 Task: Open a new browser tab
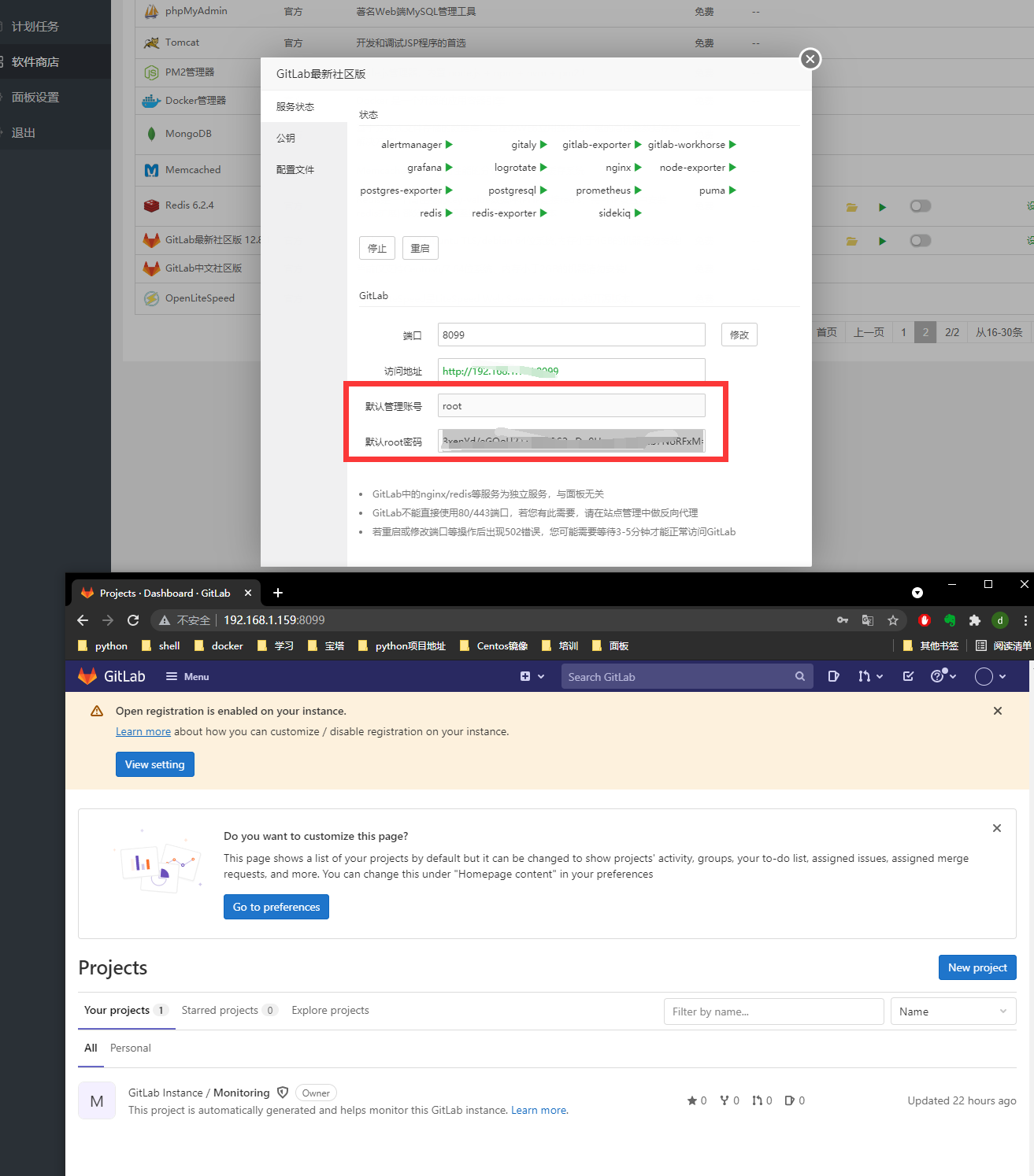(277, 593)
